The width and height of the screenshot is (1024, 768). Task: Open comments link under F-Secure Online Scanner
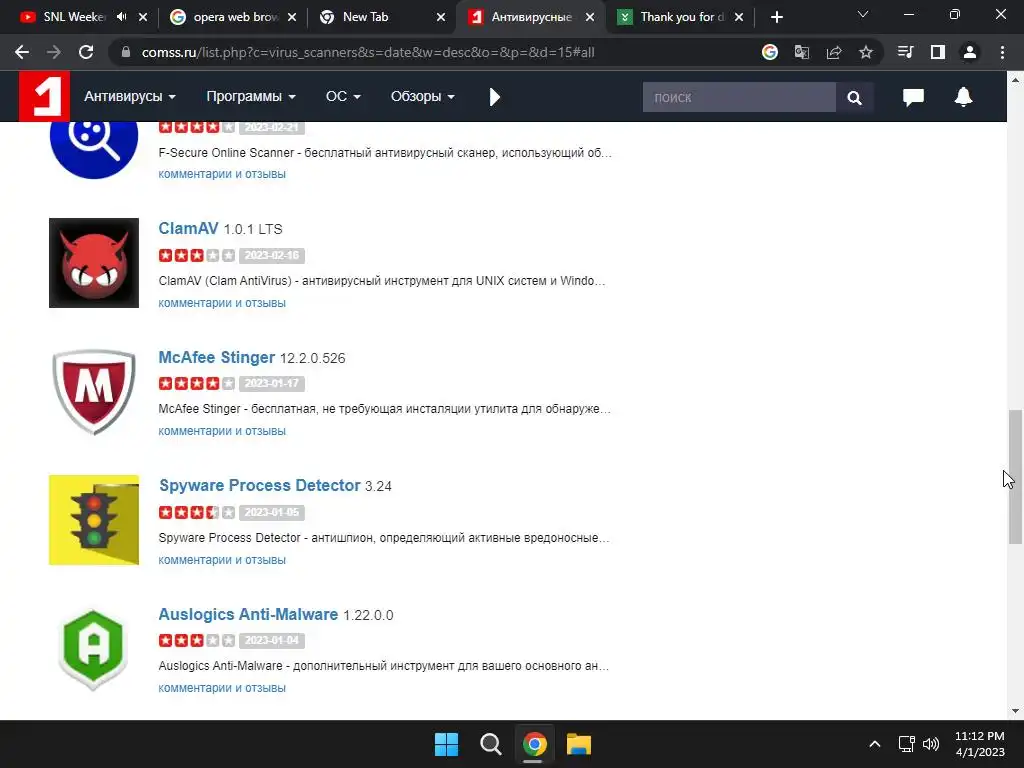click(222, 174)
